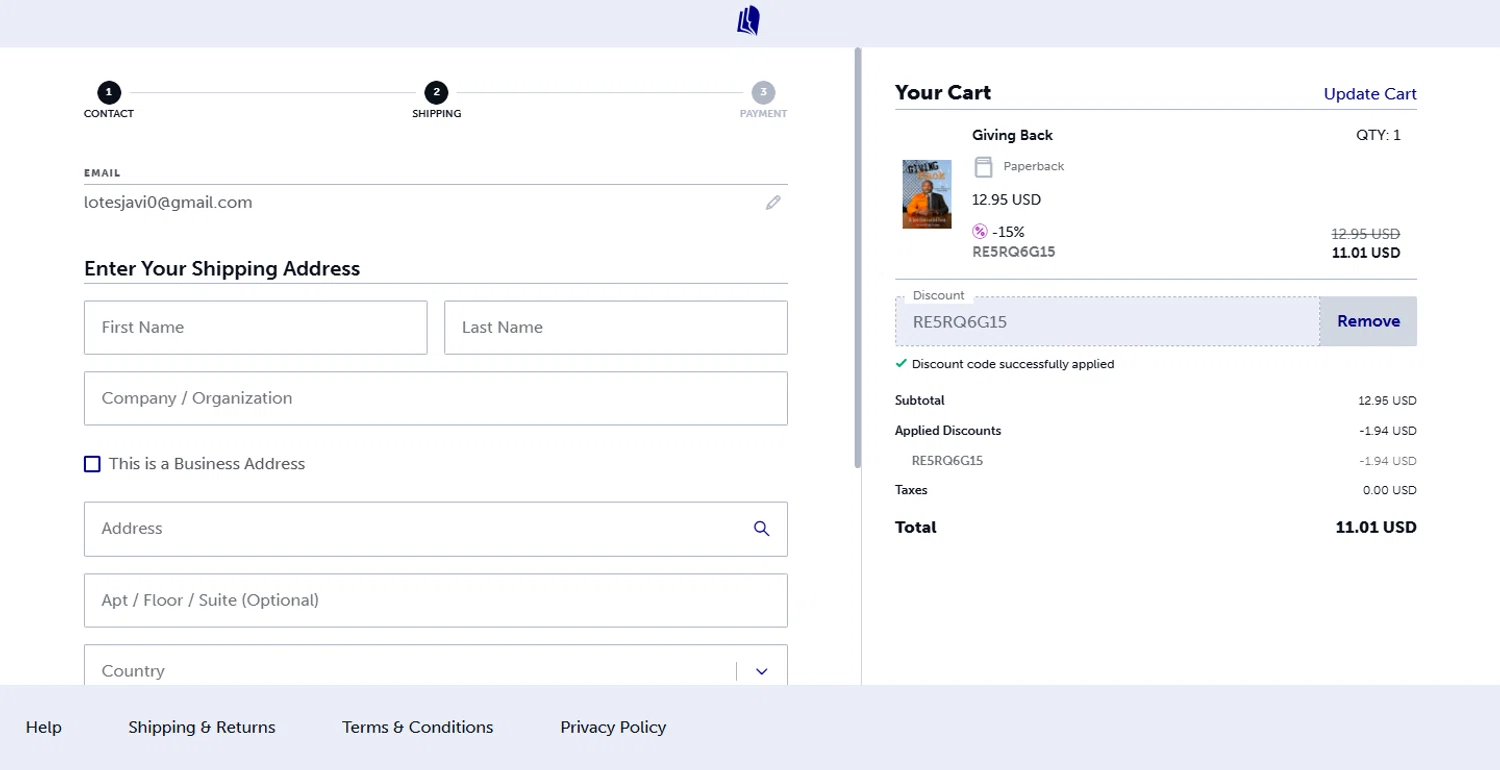Go to step 1 Contact circle
The width and height of the screenshot is (1500, 770).
(x=109, y=93)
